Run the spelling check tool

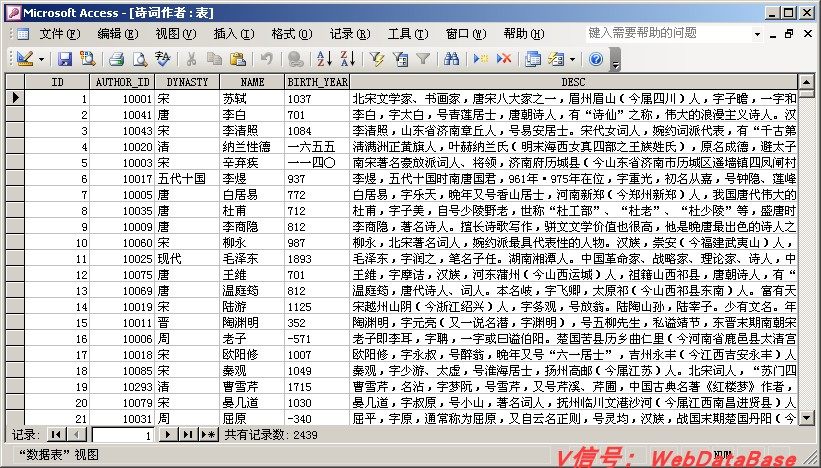coord(163,59)
